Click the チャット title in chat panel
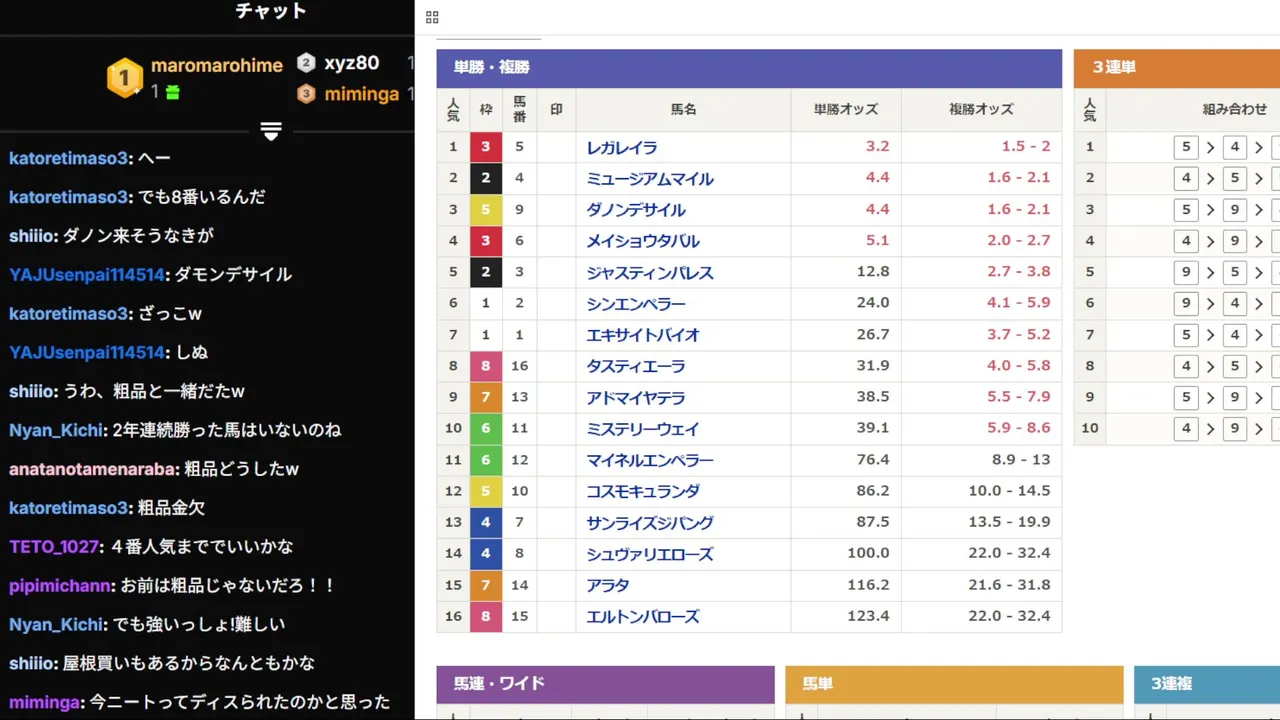Image resolution: width=1280 pixels, height=720 pixels. [x=271, y=12]
